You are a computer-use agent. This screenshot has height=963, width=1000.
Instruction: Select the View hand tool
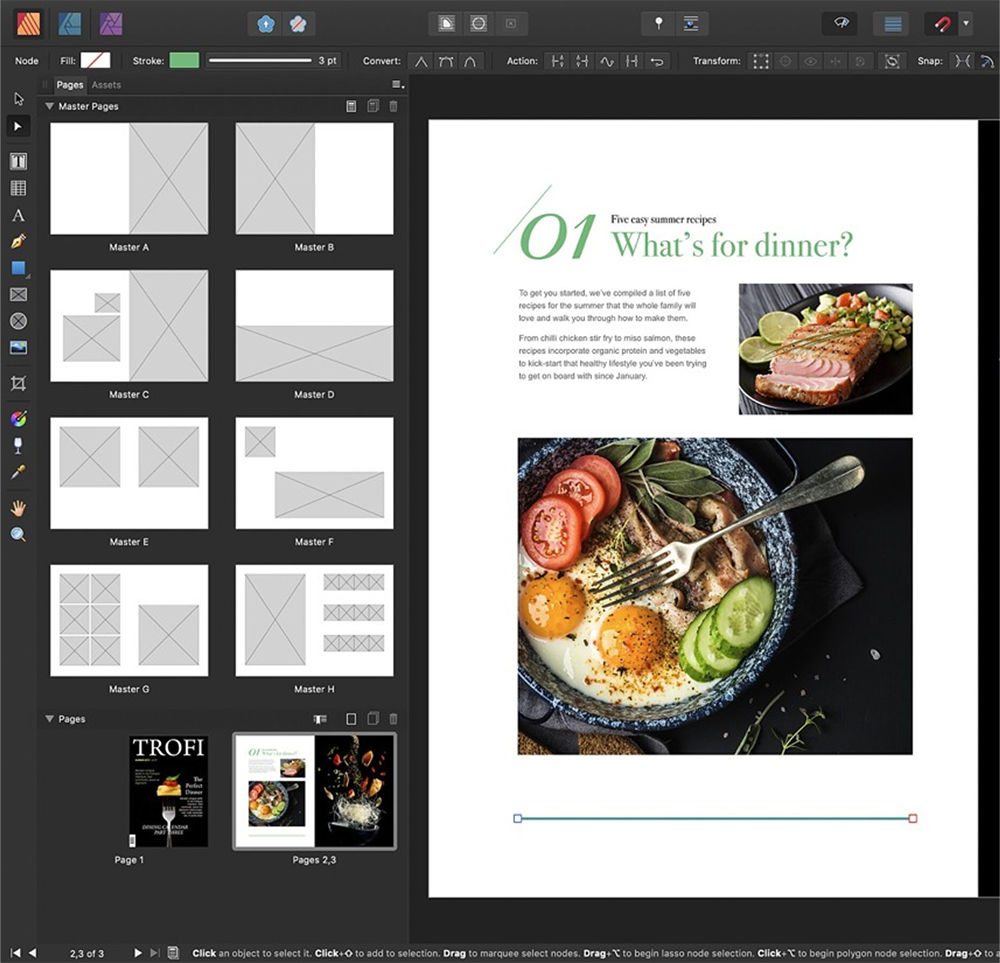[18, 508]
